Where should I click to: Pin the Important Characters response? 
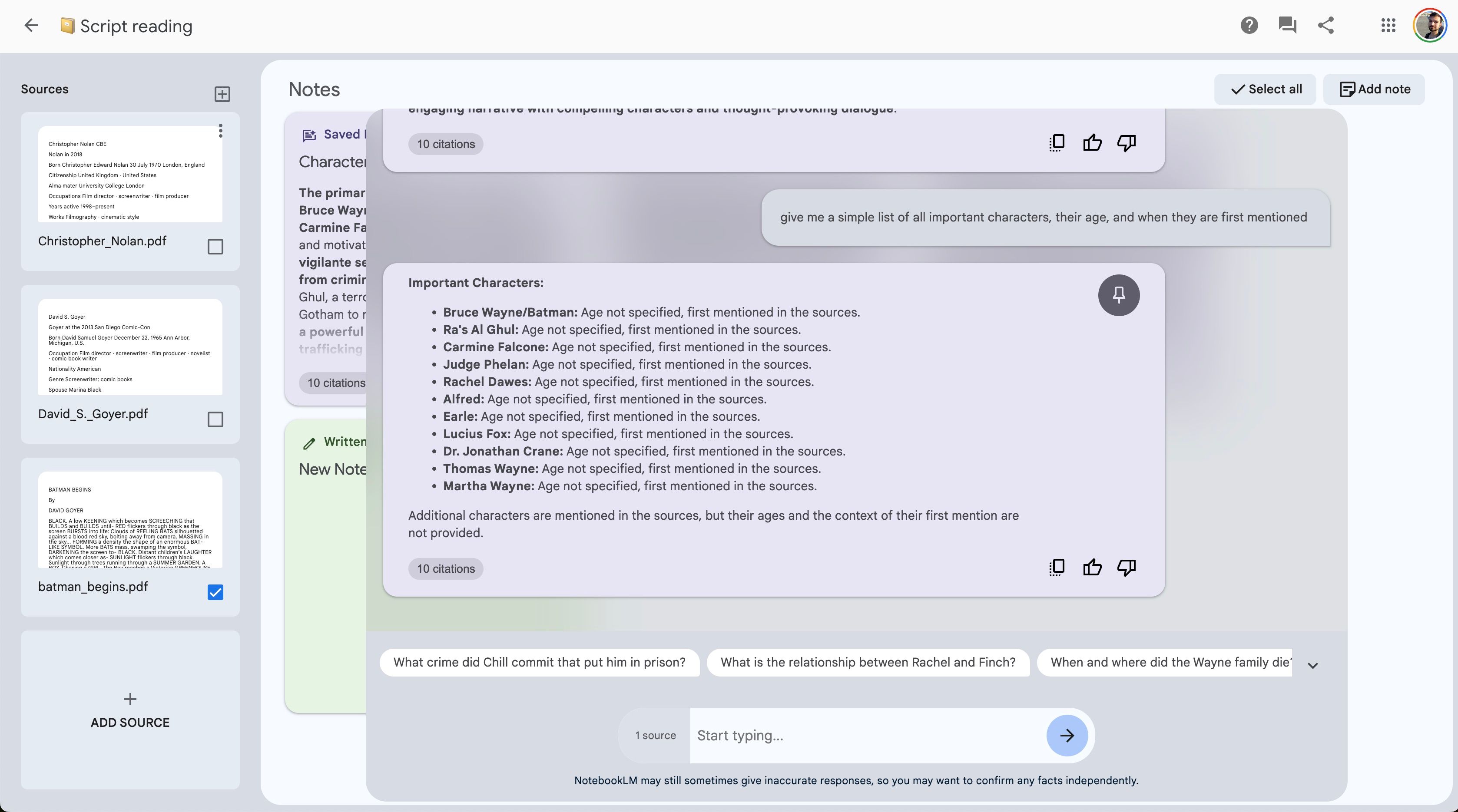click(x=1118, y=295)
